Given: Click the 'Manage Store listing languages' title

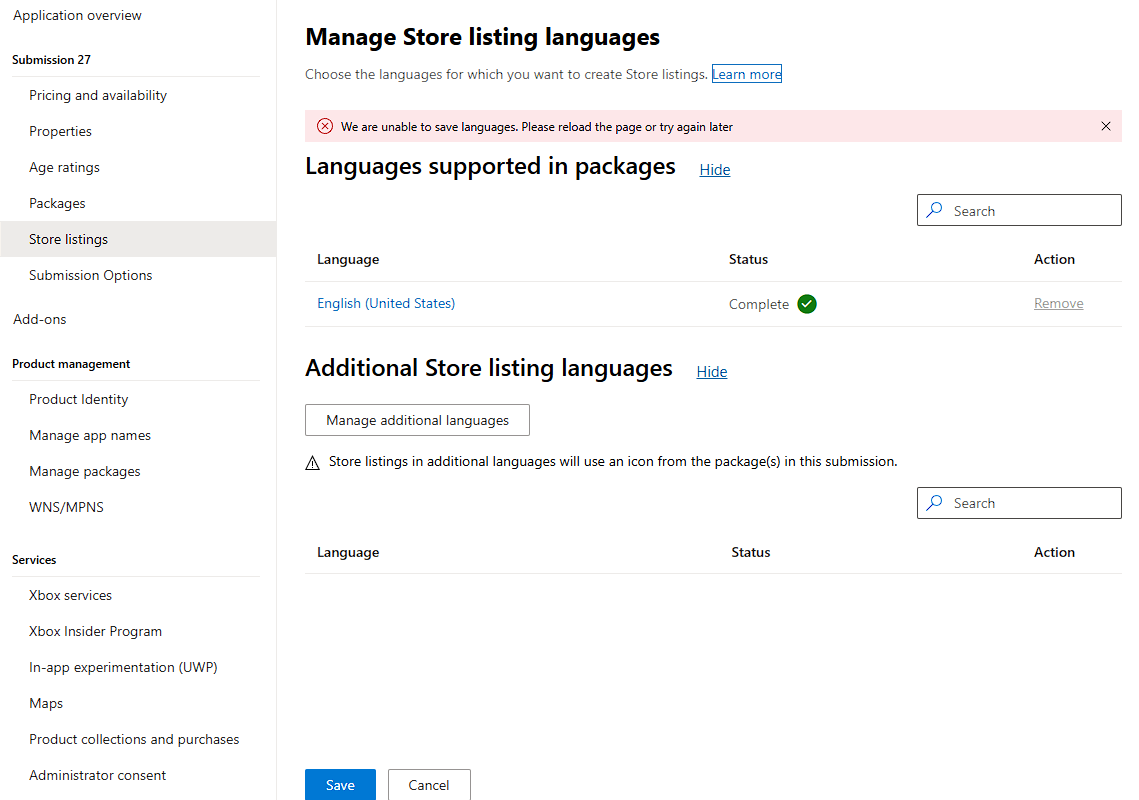Looking at the screenshot, I should 482,37.
